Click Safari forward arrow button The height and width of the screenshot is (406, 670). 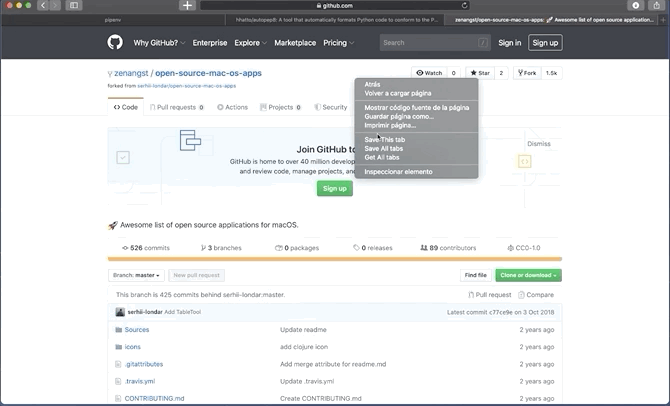[x=55, y=5]
